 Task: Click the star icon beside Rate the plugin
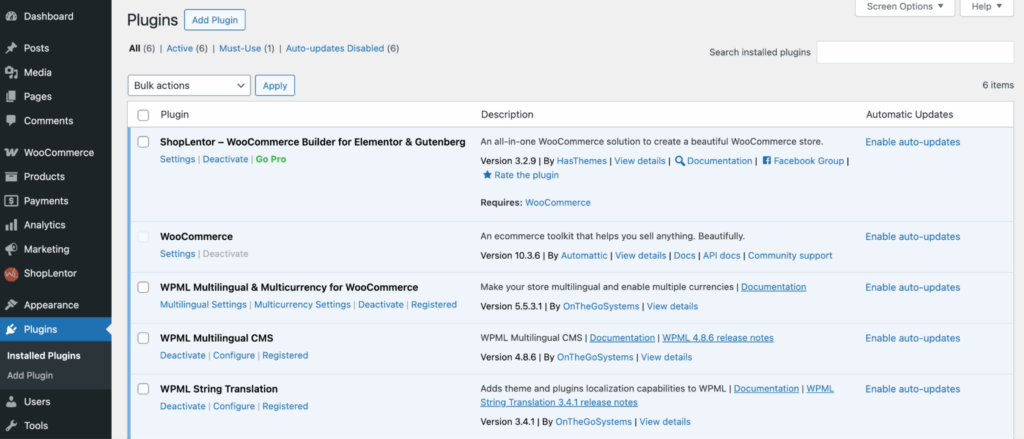[487, 175]
